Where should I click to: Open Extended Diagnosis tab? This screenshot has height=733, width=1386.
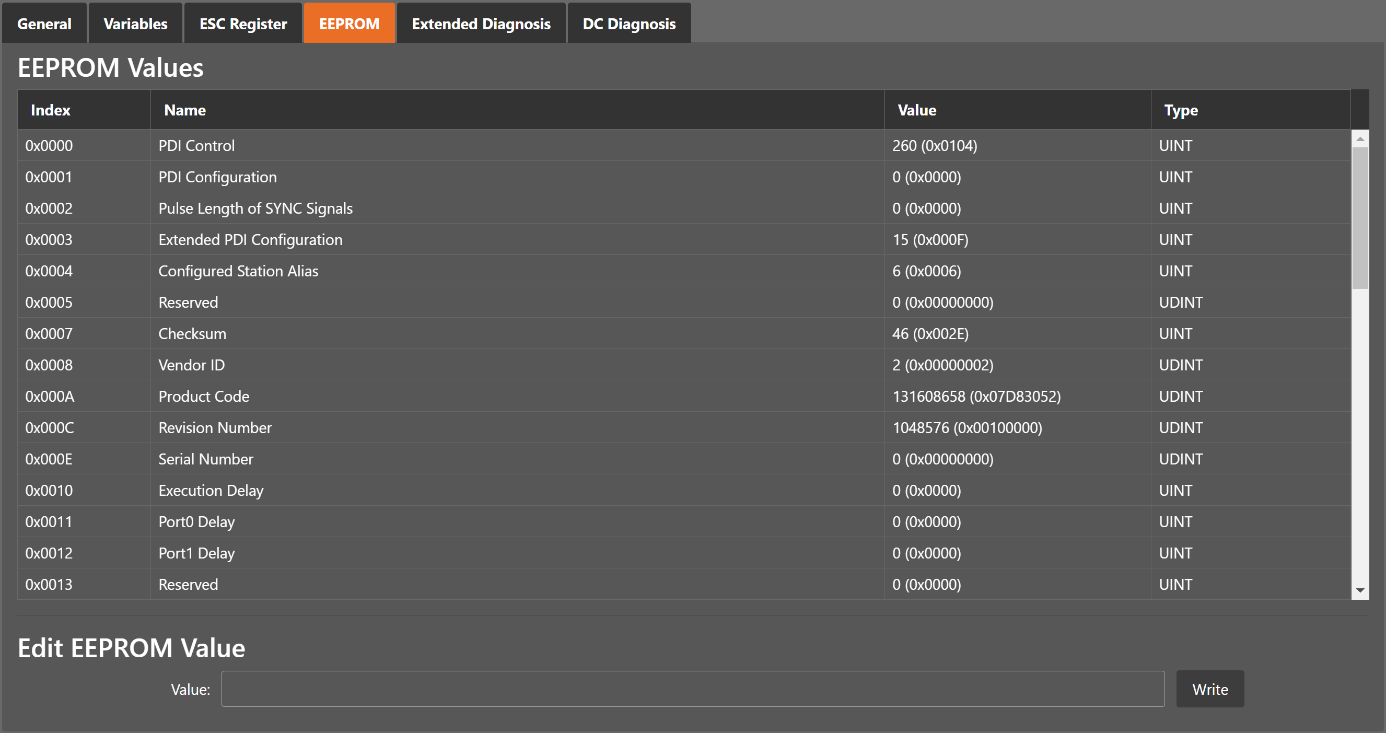(x=481, y=24)
